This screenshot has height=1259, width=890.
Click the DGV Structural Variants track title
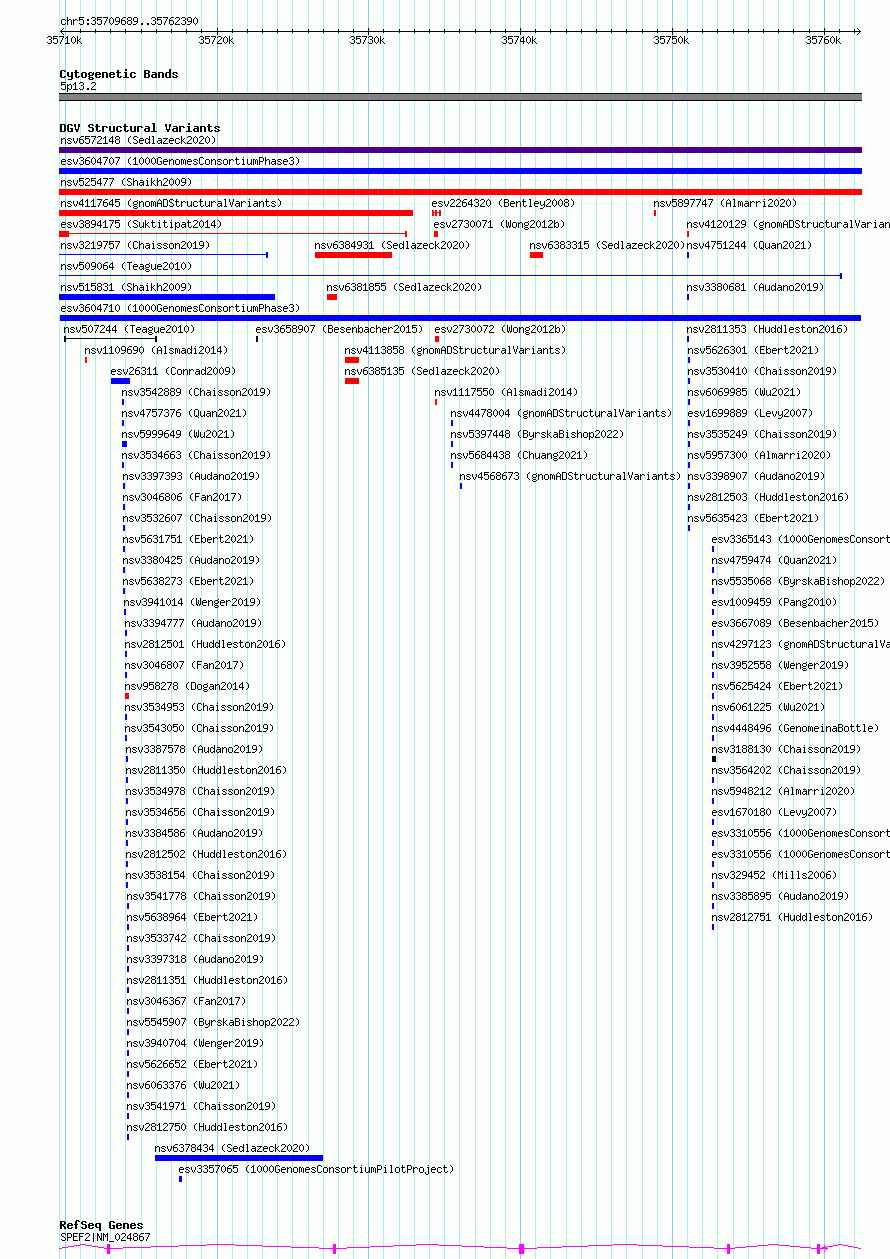click(x=140, y=128)
